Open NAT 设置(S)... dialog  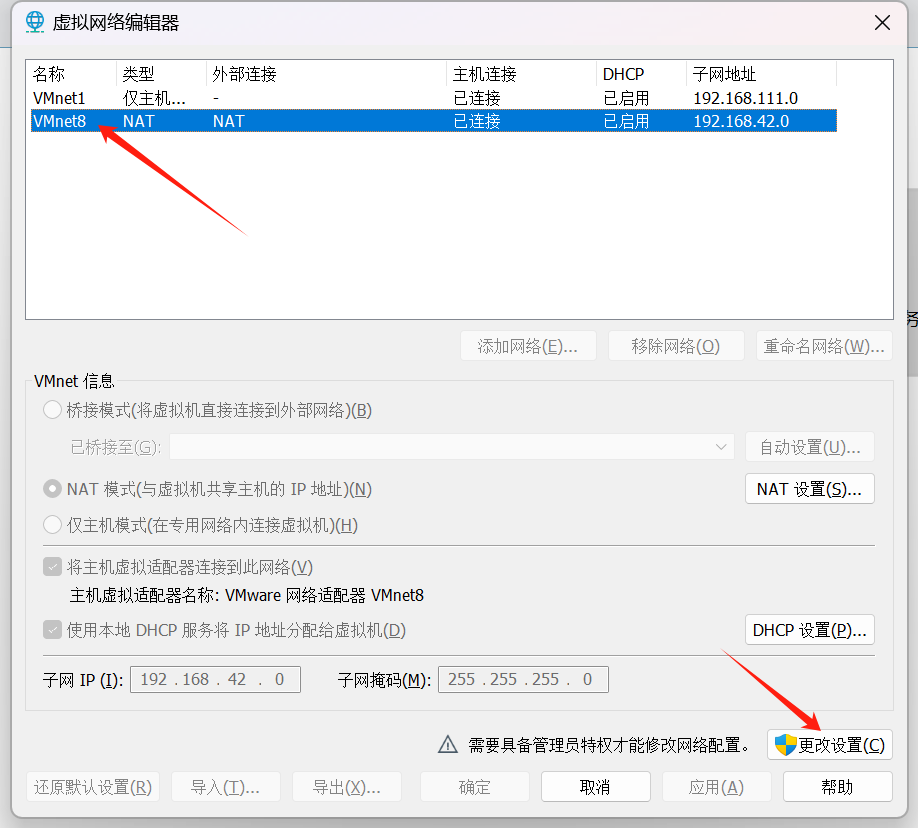pyautogui.click(x=810, y=488)
